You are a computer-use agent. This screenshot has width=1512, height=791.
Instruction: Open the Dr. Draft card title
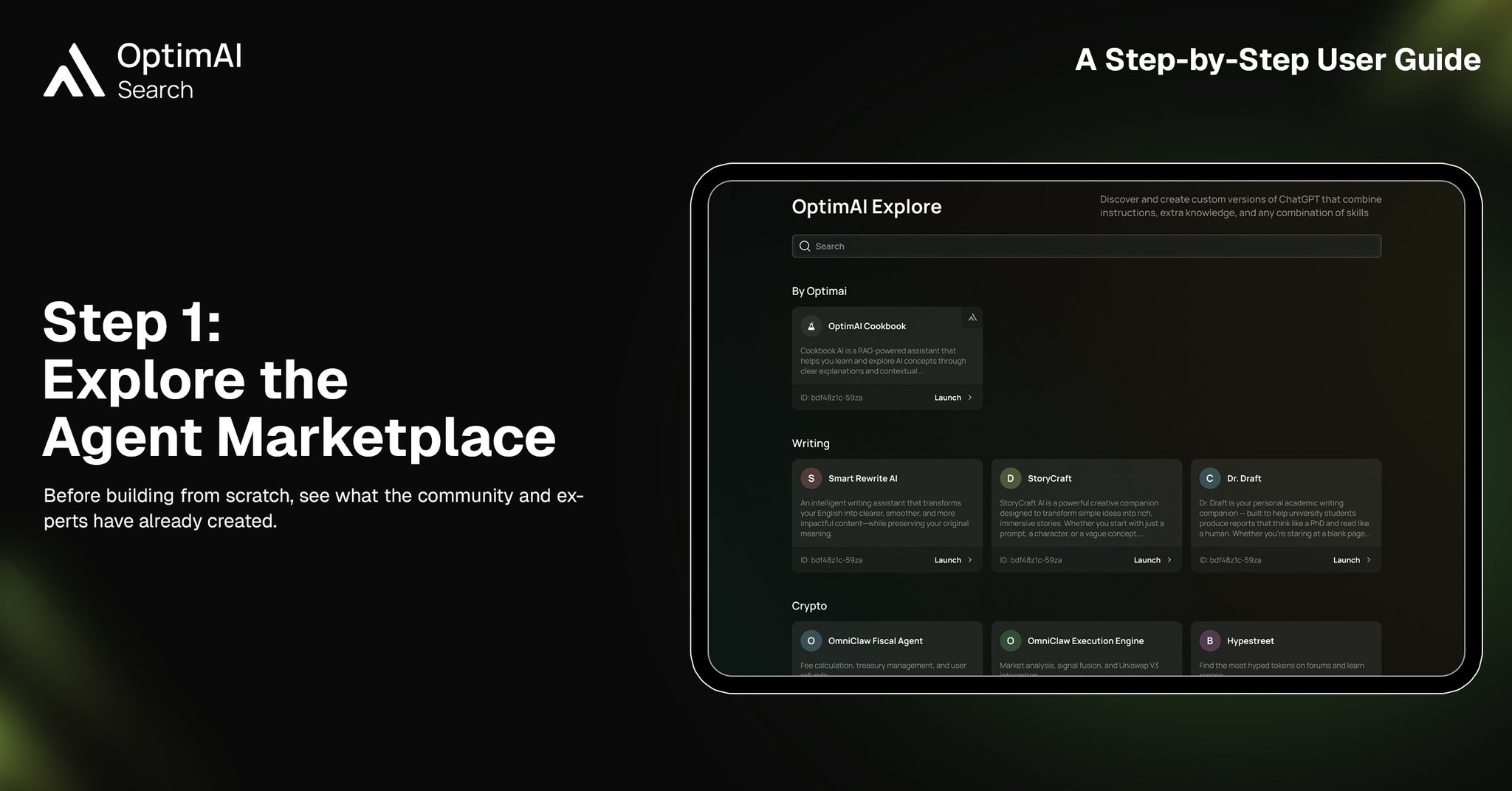(1244, 478)
